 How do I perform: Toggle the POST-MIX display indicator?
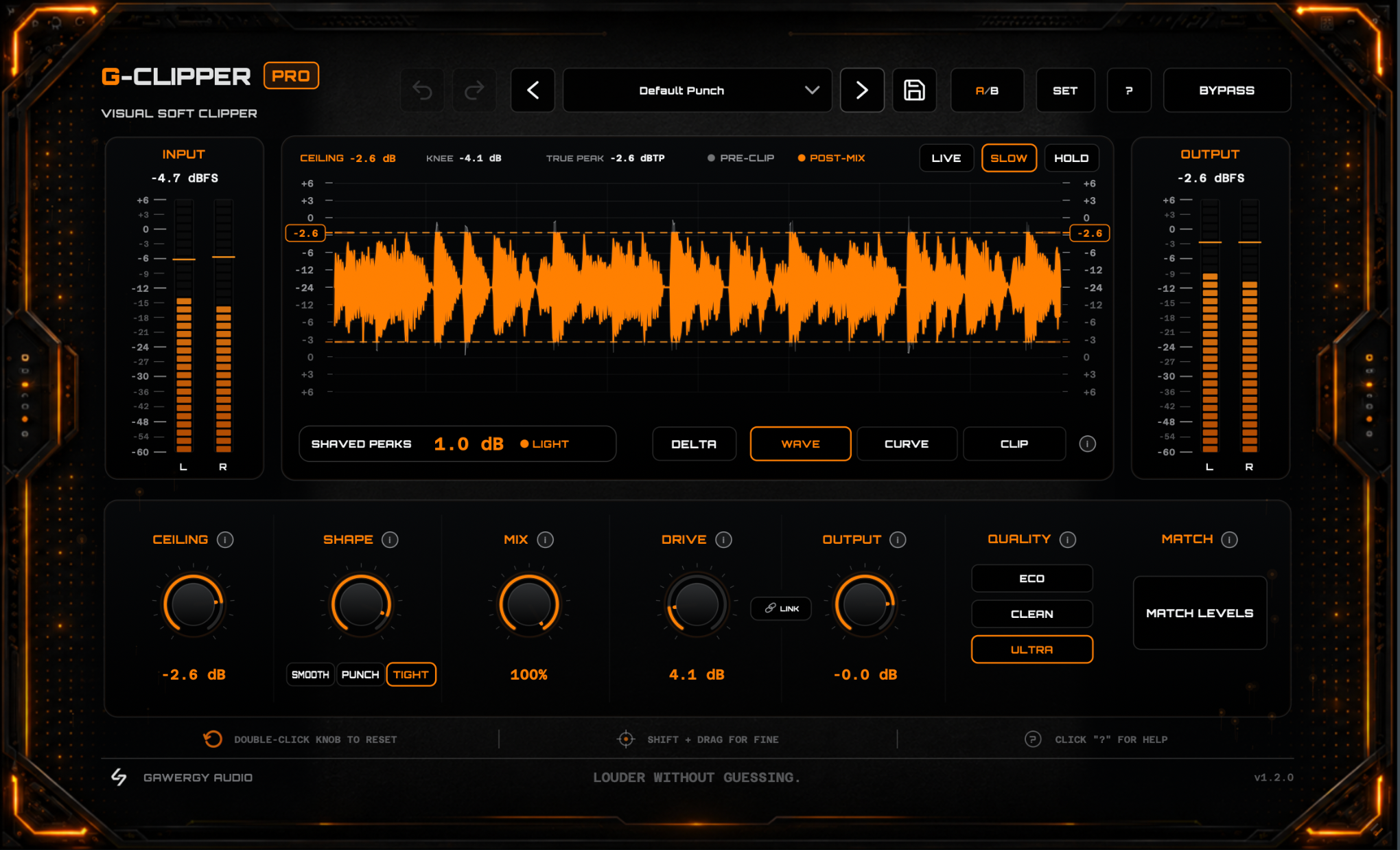[831, 158]
